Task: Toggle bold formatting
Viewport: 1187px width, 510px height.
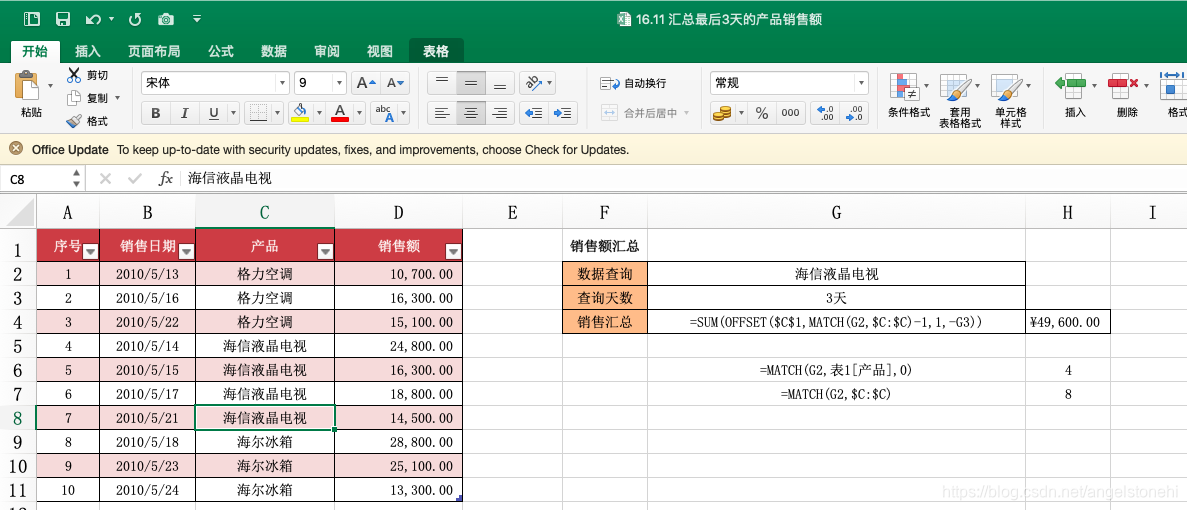Action: pyautogui.click(x=155, y=114)
